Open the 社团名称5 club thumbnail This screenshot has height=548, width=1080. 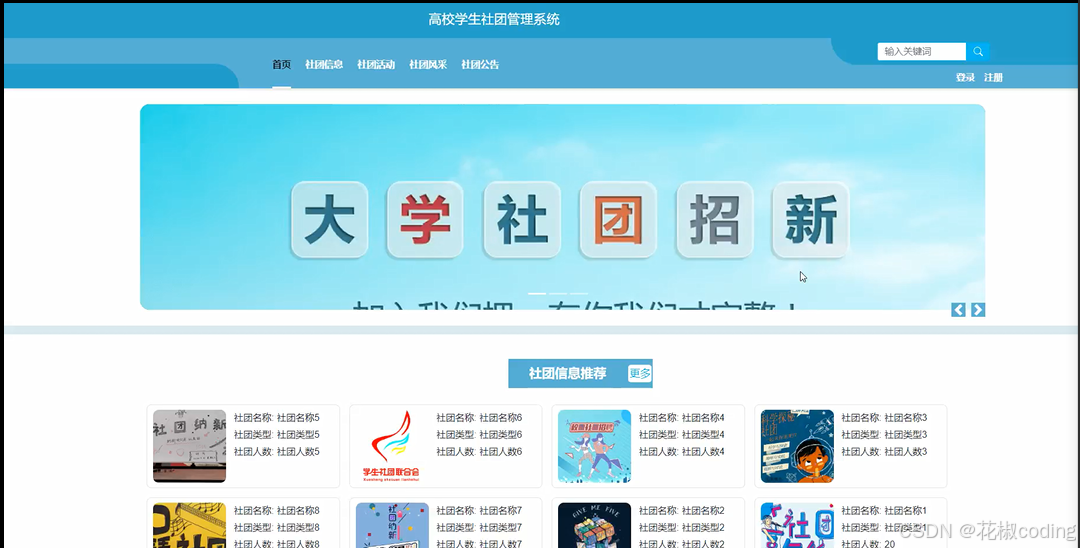tap(189, 446)
